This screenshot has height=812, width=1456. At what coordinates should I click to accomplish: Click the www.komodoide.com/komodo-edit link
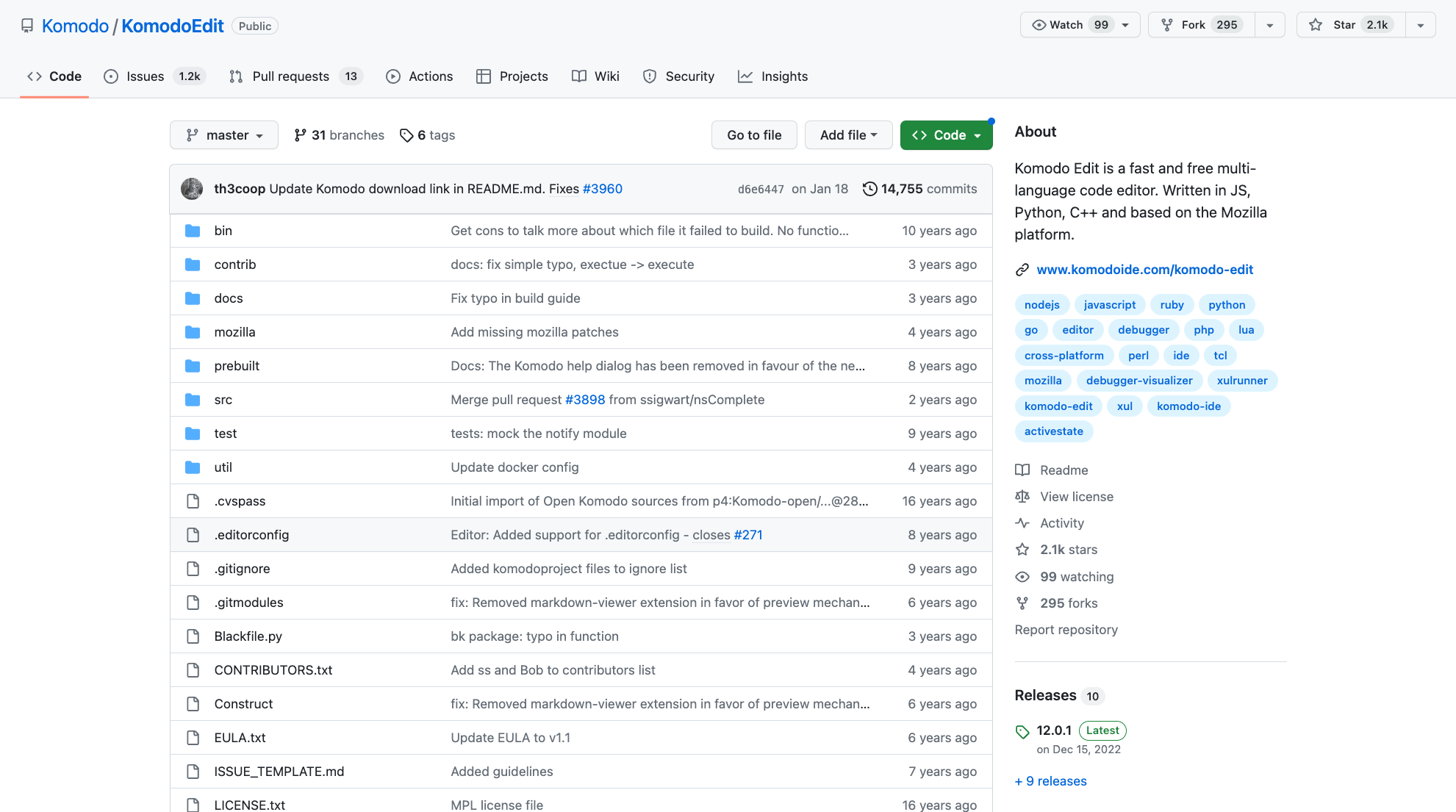(1145, 267)
